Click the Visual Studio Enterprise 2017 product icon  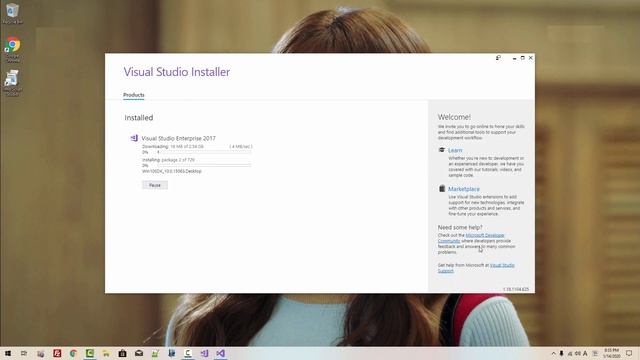click(134, 138)
